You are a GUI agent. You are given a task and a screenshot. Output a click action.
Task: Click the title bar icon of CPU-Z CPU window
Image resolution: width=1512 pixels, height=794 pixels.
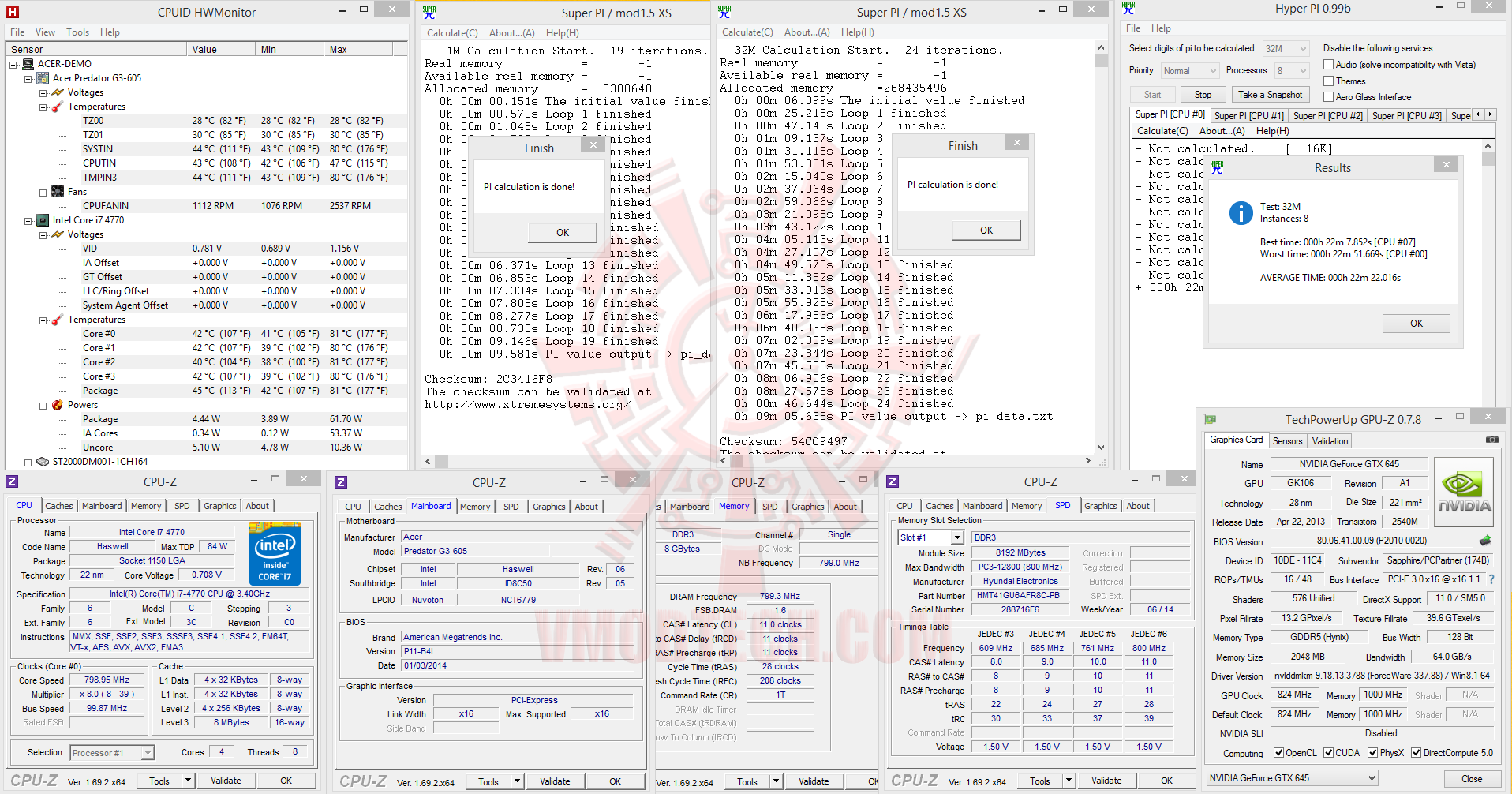coord(12,481)
